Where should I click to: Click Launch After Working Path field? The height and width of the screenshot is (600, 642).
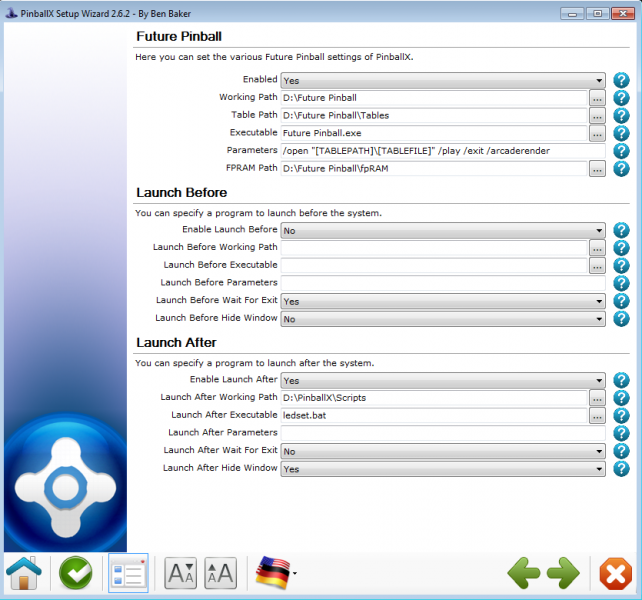[434, 398]
